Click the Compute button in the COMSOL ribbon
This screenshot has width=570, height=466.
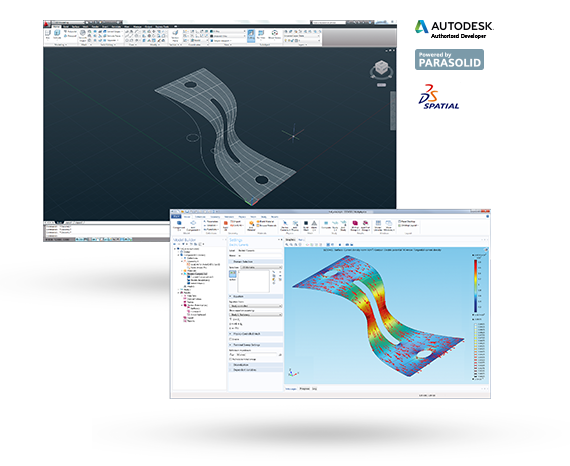(326, 225)
